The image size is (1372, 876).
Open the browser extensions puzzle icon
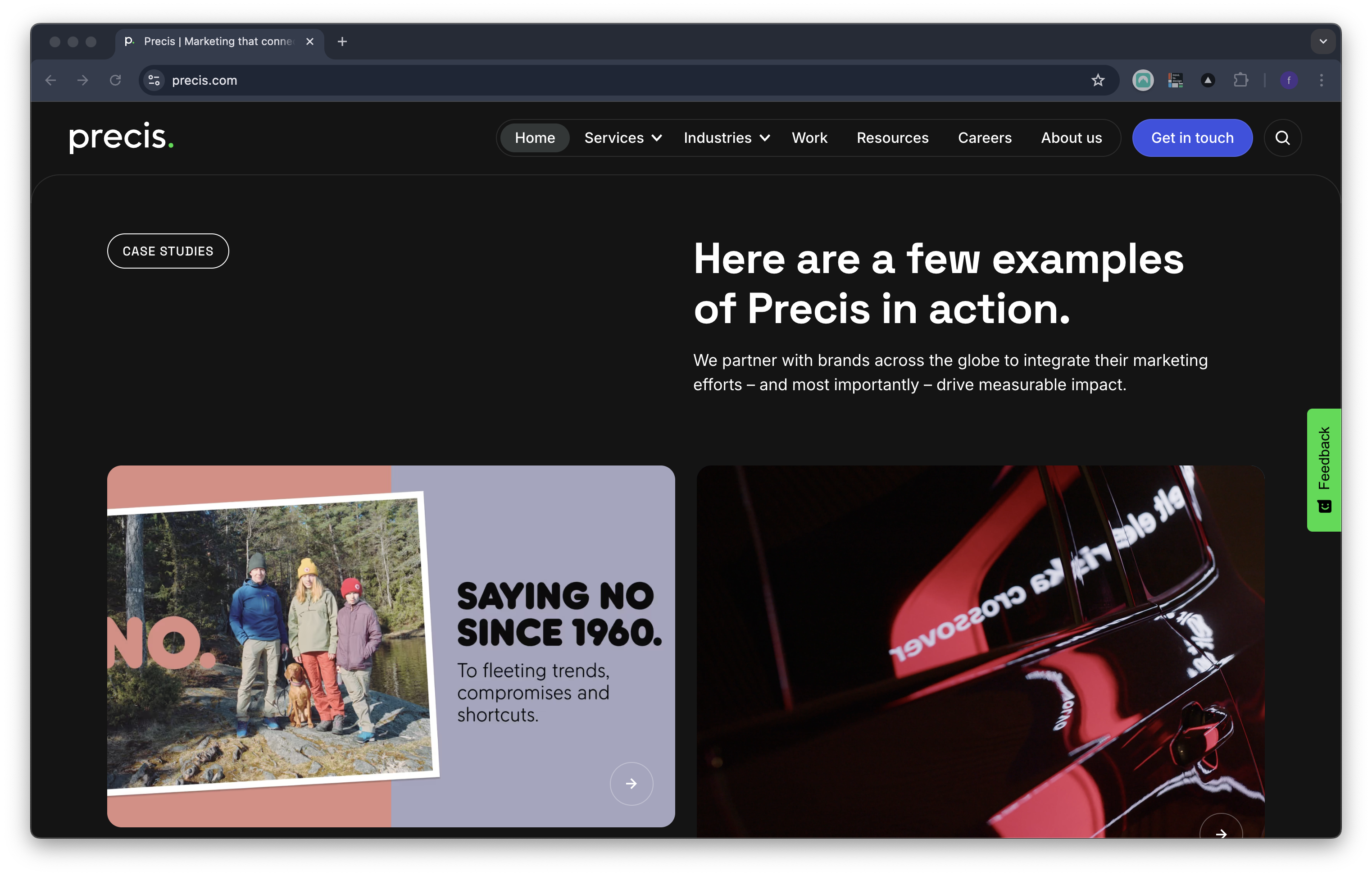pyautogui.click(x=1240, y=80)
